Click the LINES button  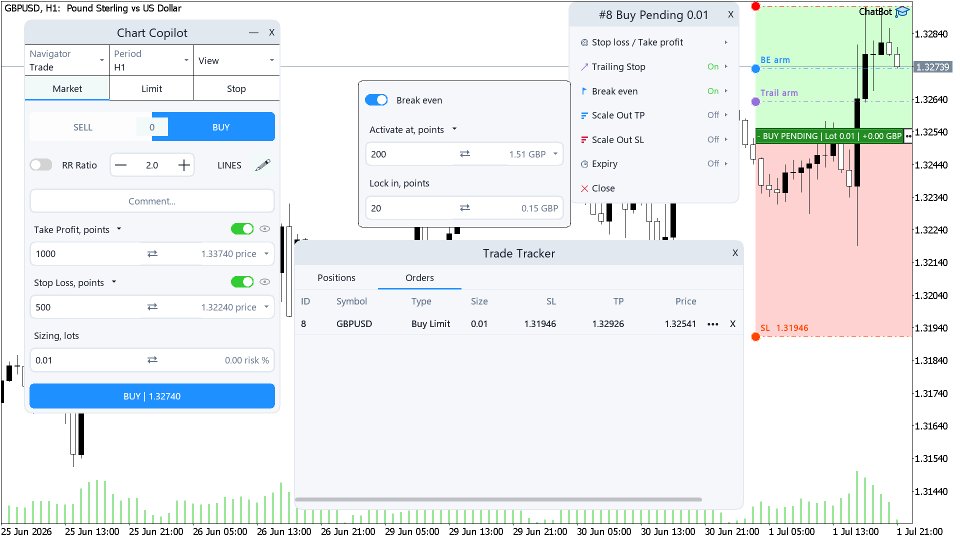click(229, 165)
